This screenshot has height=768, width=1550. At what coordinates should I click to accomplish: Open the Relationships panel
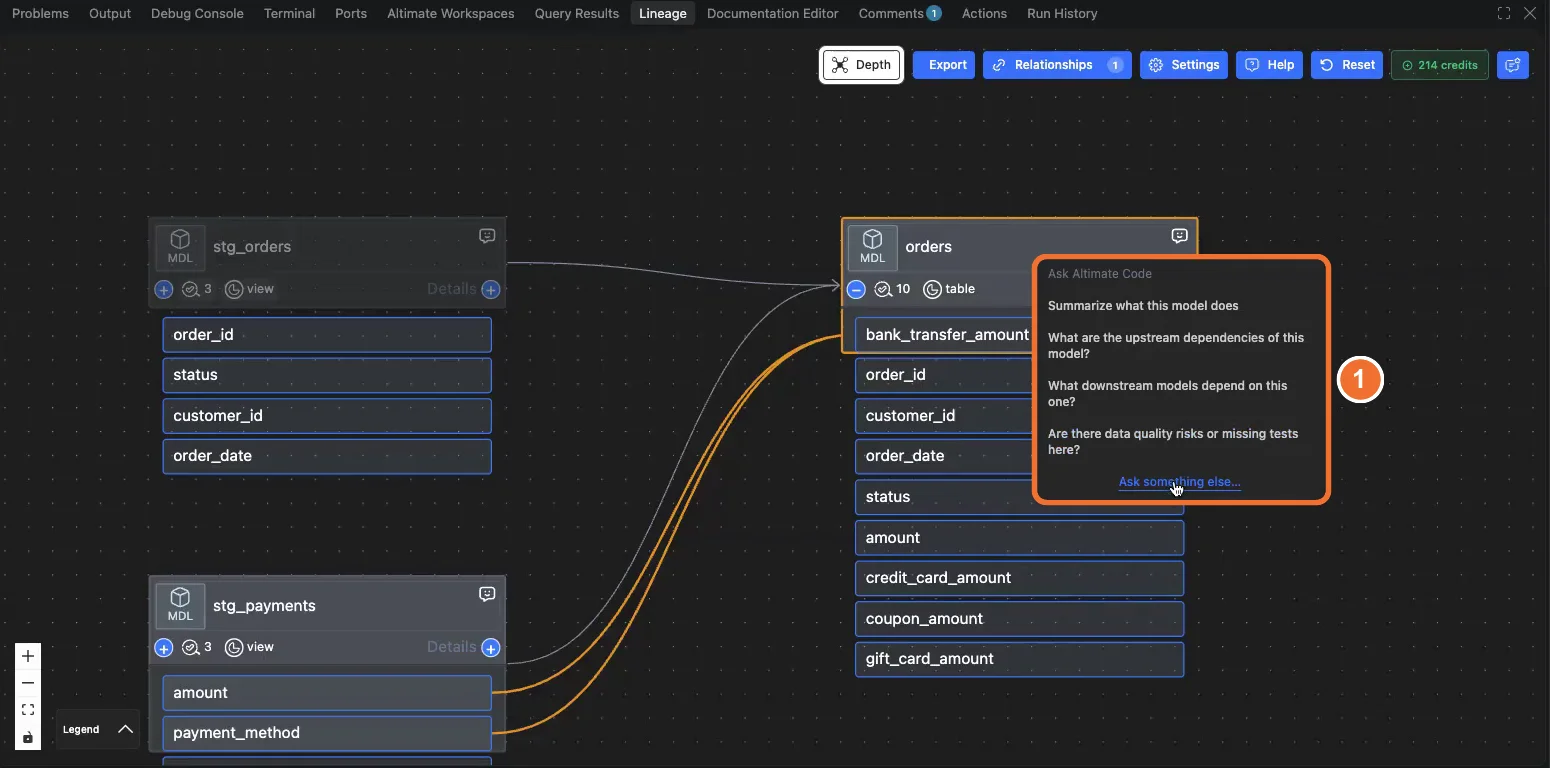[1057, 65]
